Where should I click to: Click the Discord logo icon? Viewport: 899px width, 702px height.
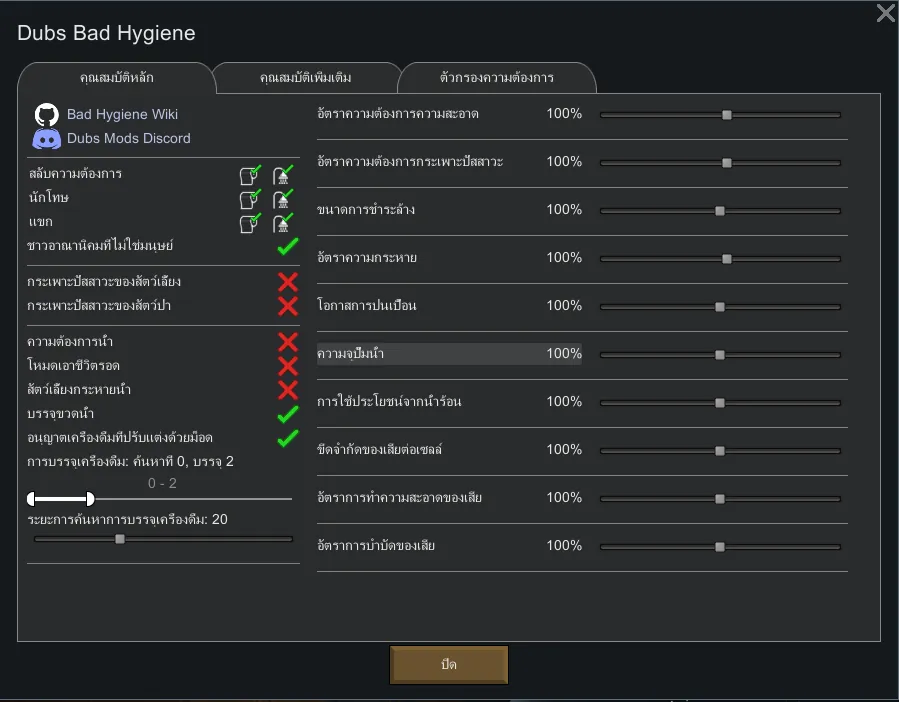pos(47,139)
